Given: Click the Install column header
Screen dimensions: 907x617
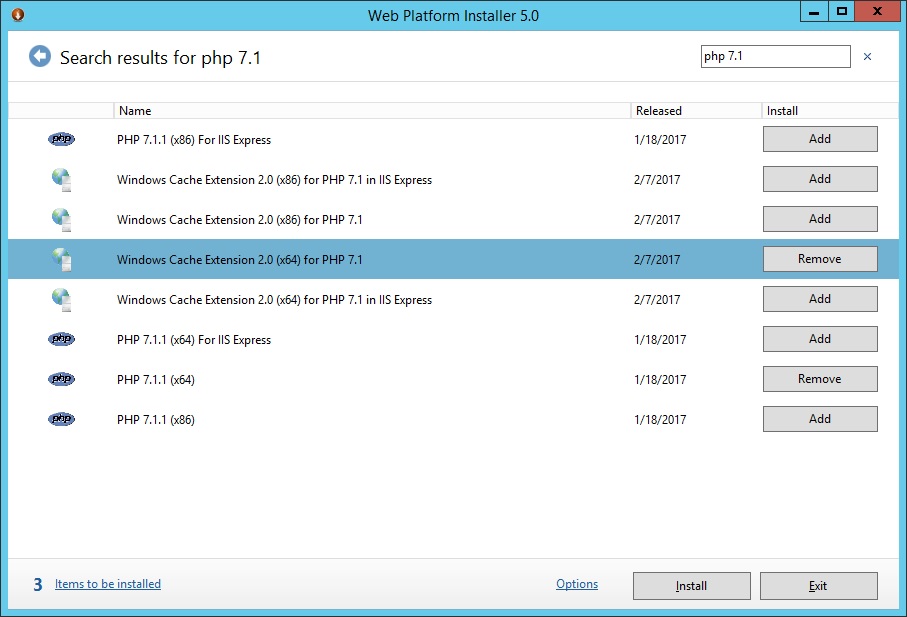Looking at the screenshot, I should click(x=830, y=110).
